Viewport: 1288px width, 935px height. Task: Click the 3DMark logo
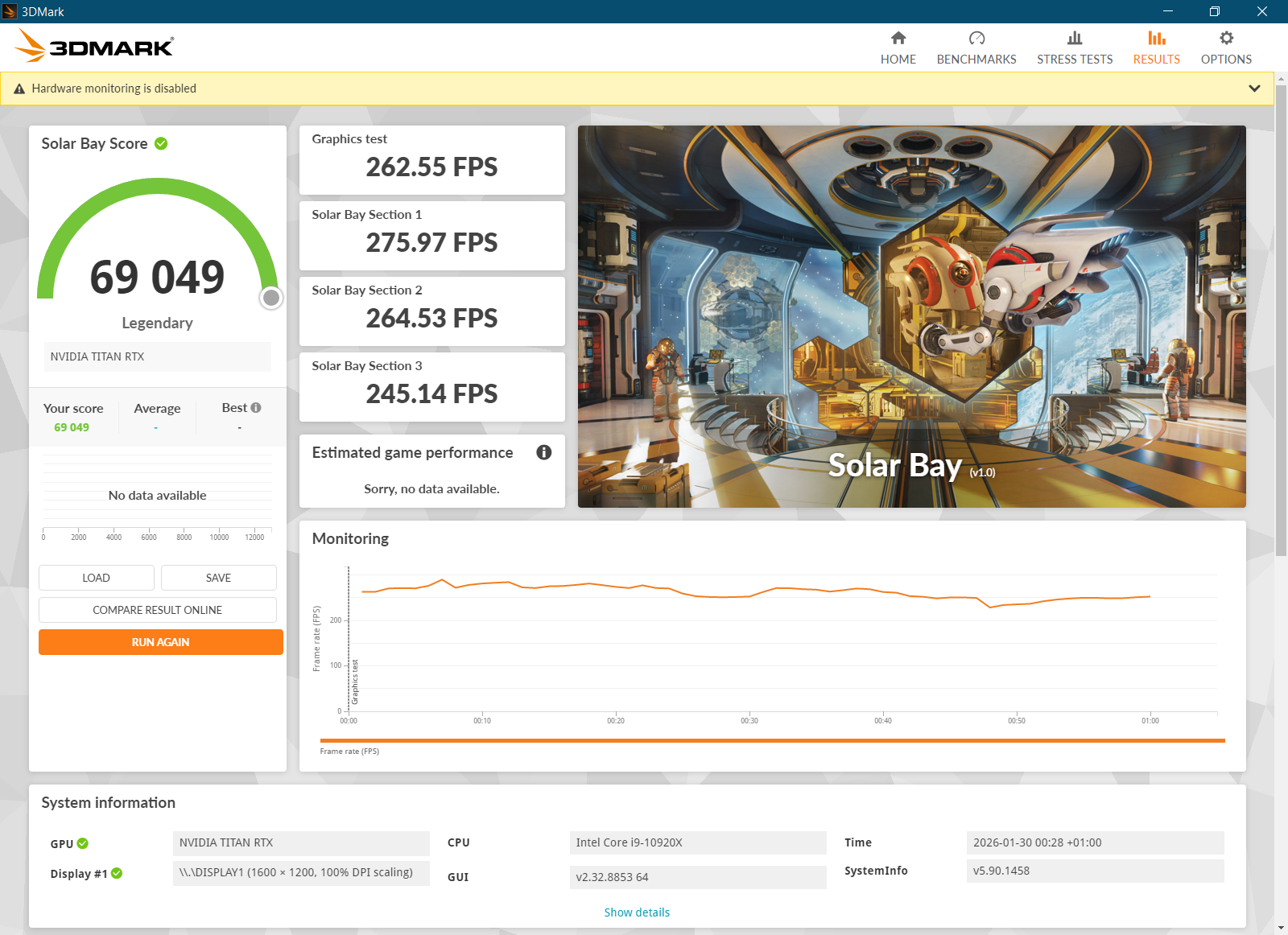(x=95, y=46)
